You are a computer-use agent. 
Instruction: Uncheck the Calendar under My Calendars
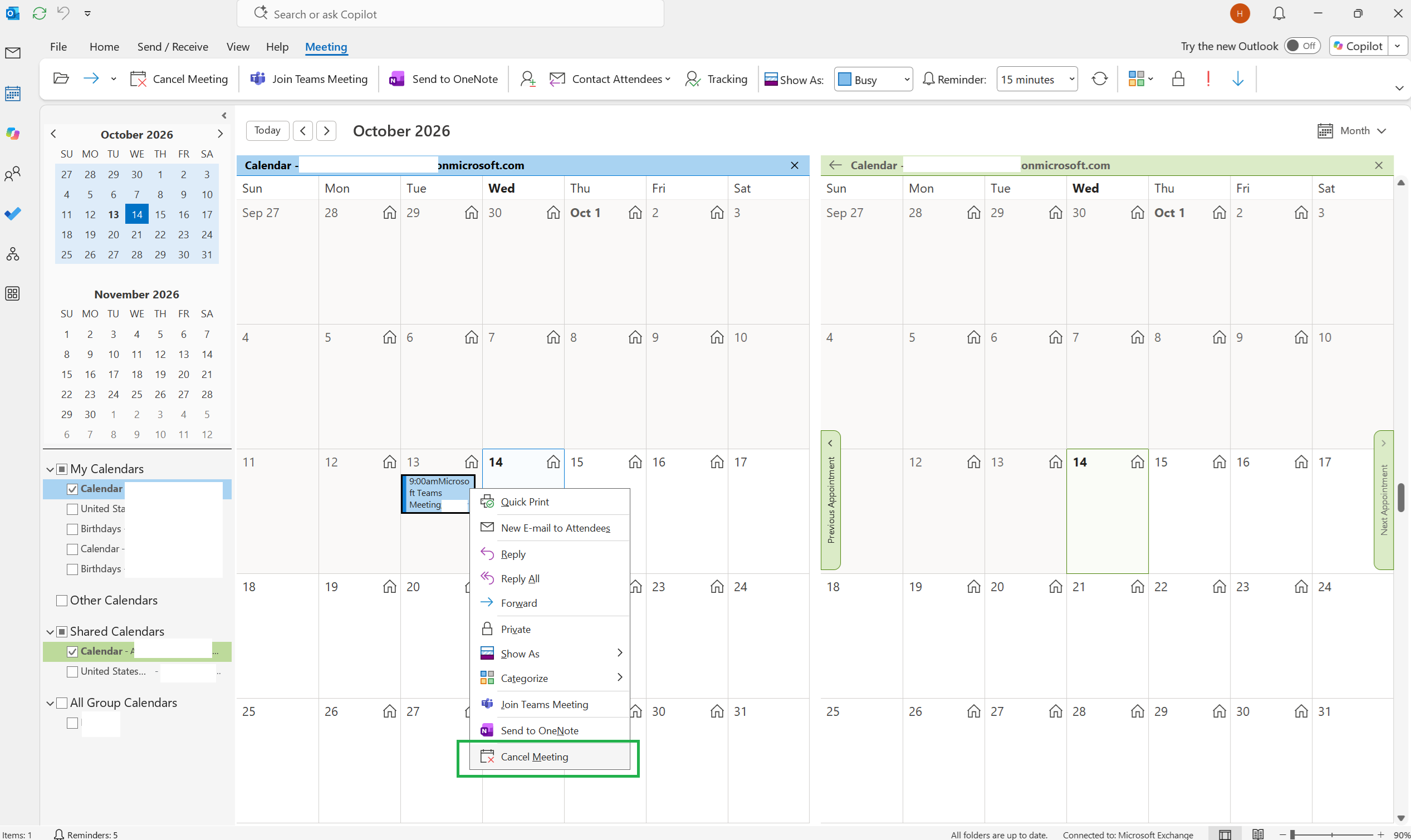[72, 489]
